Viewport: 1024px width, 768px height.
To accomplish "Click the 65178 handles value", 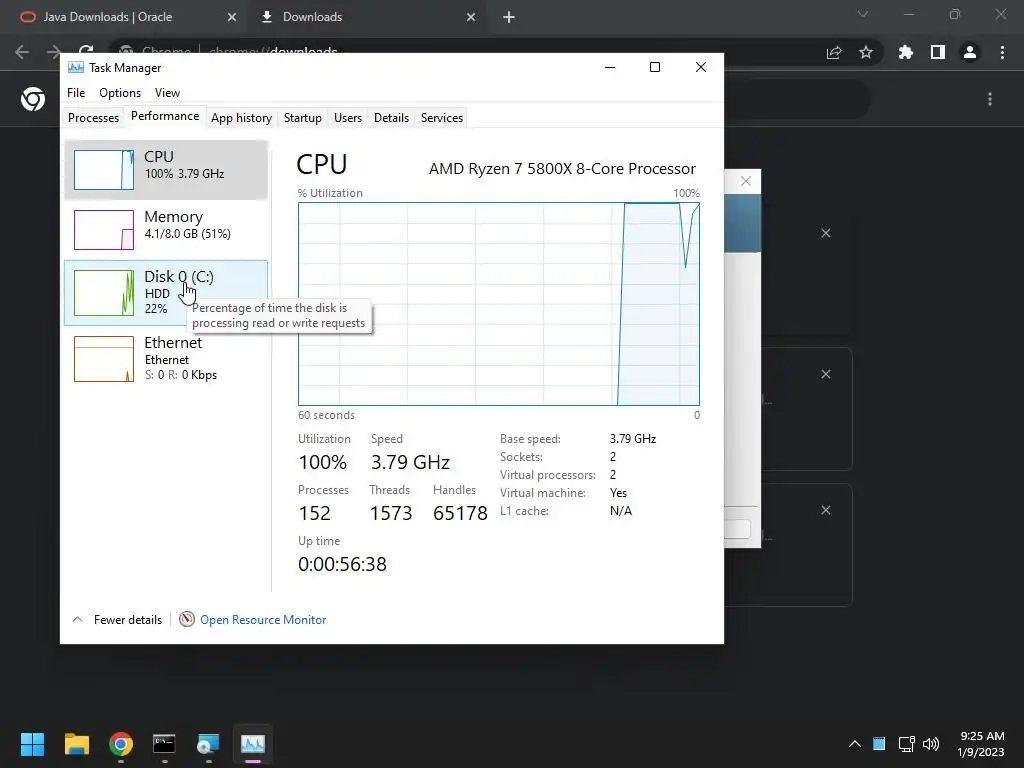I will tap(460, 513).
